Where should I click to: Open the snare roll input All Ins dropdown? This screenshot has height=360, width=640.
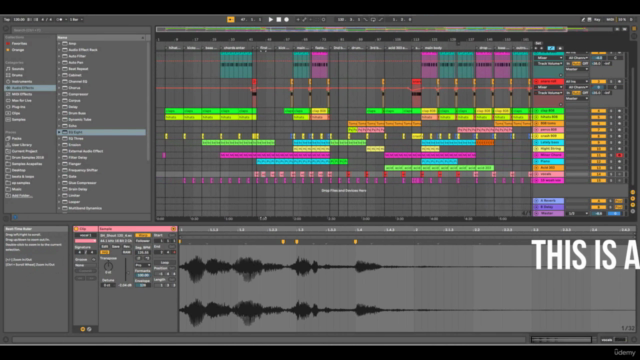[x=576, y=82]
